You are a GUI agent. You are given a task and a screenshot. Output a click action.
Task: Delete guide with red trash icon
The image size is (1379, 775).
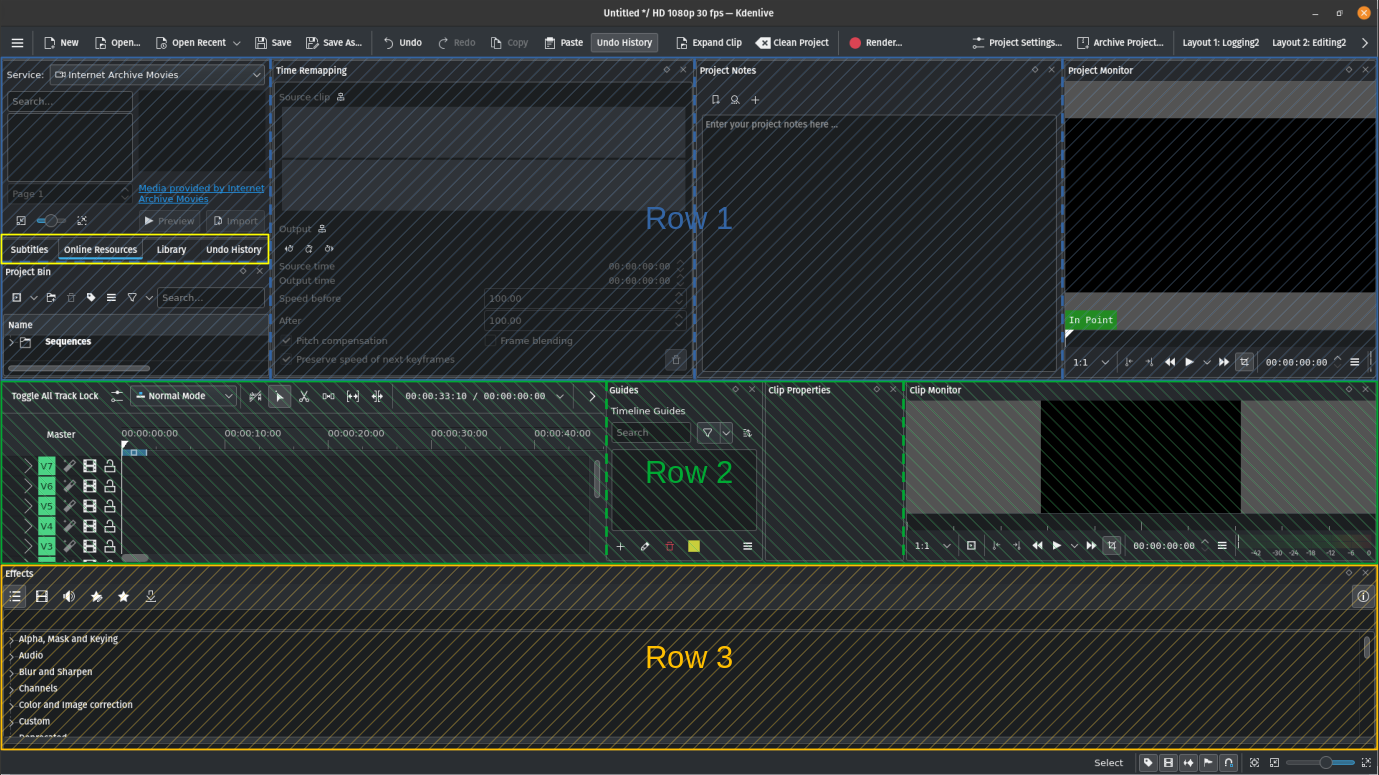[670, 546]
